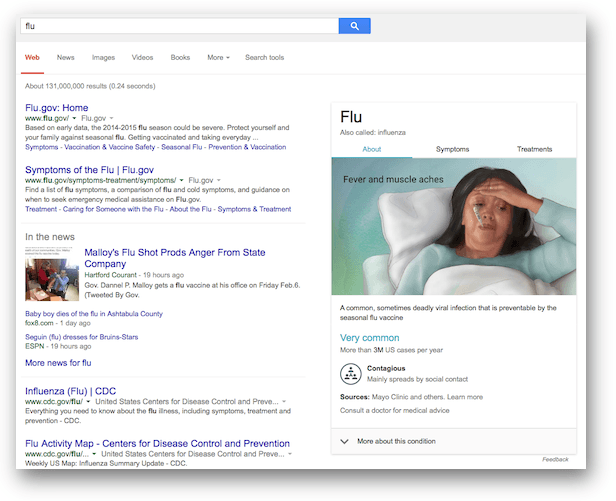
Task: Click the ESPN - 19 hours ago text
Action: pyautogui.click(x=58, y=346)
